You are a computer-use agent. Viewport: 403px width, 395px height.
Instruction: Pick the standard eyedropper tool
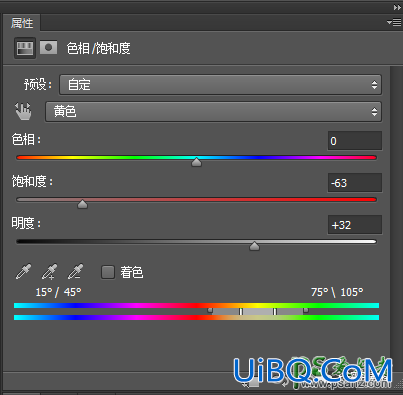click(23, 271)
